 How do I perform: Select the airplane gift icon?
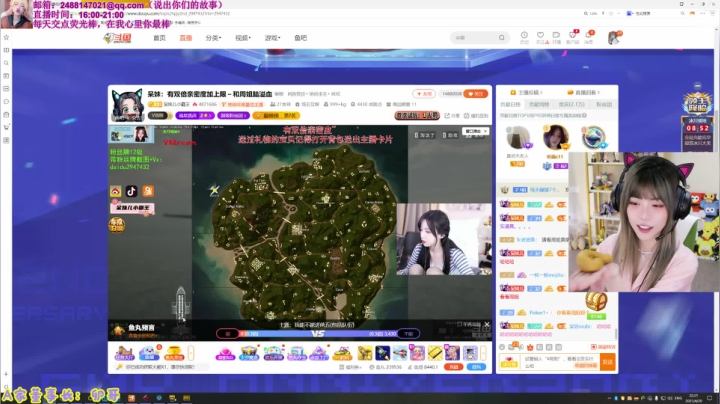[400, 353]
